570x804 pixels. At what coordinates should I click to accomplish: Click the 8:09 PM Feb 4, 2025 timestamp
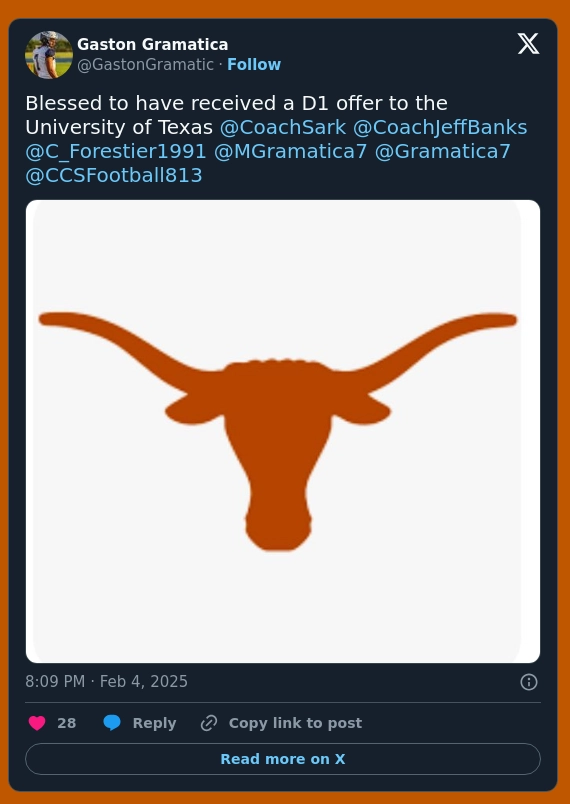tap(107, 682)
